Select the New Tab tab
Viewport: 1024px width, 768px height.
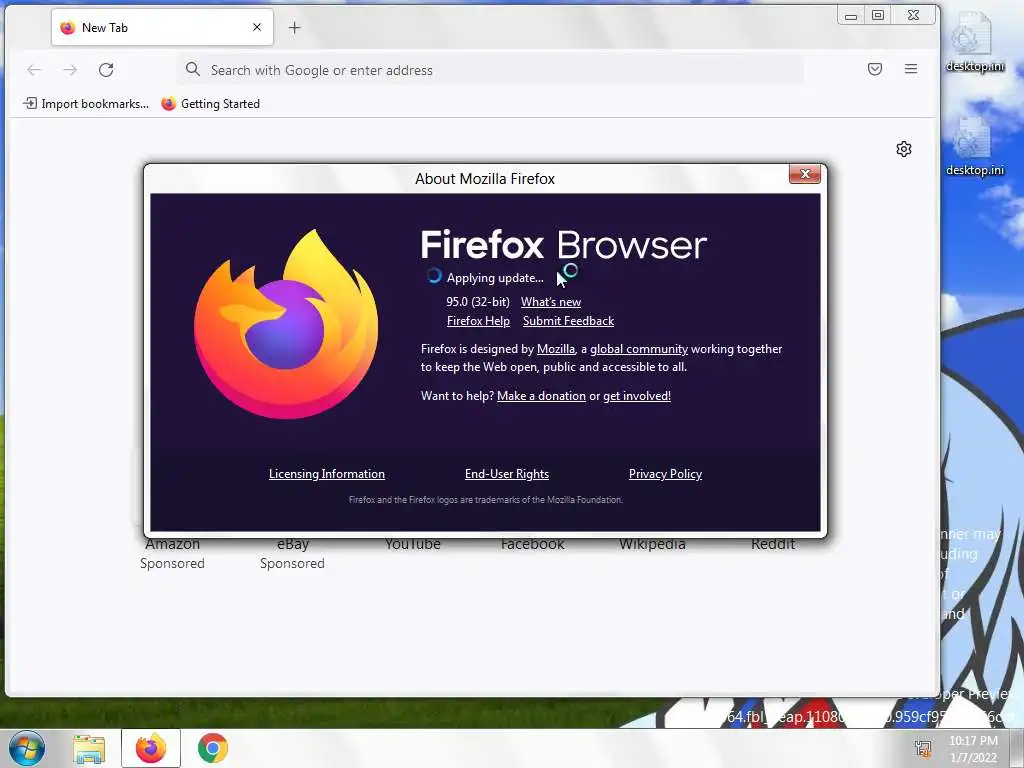tap(163, 27)
